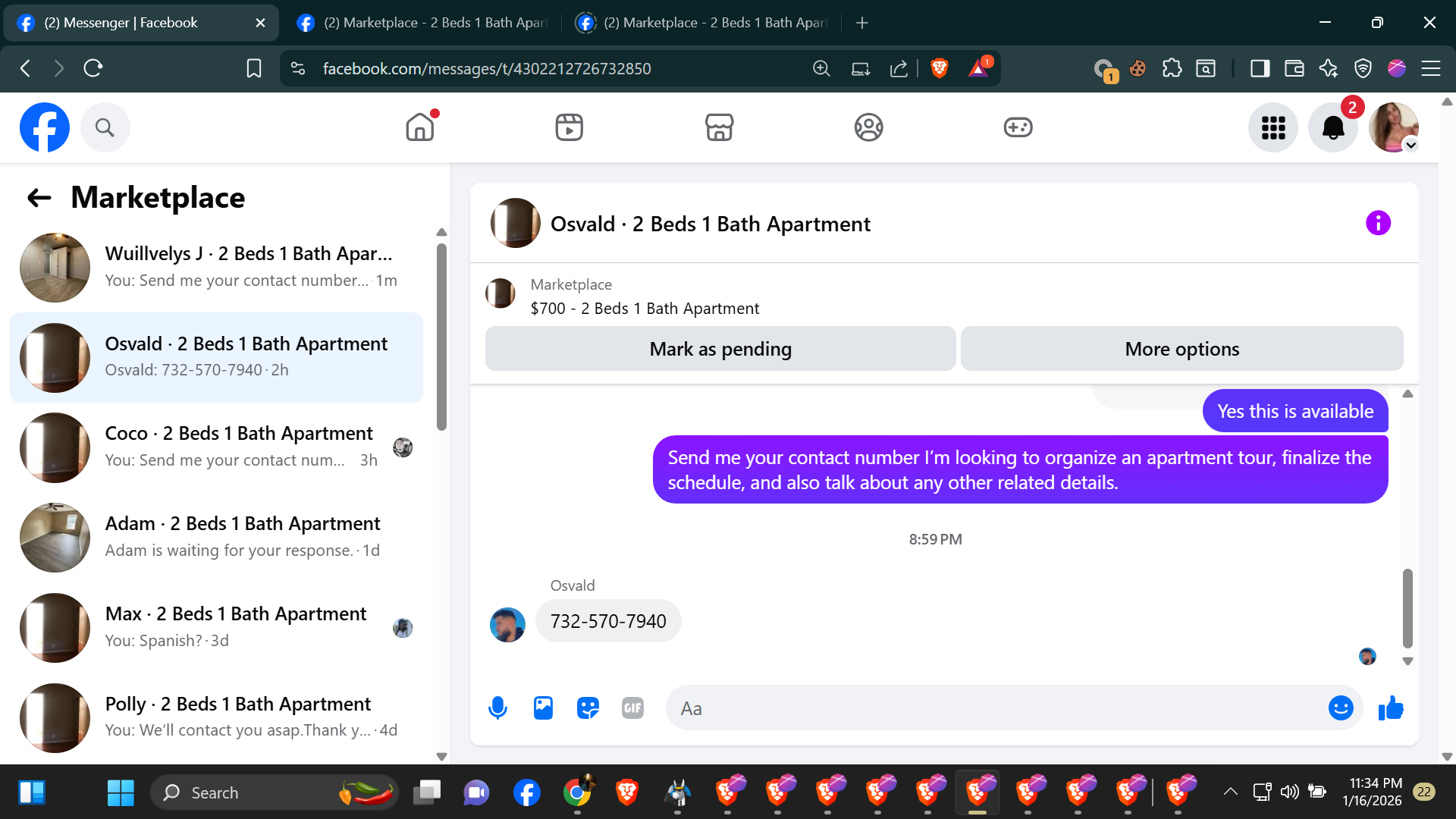Click Mark as pending button
Screen dimensions: 1456x819
tap(720, 349)
